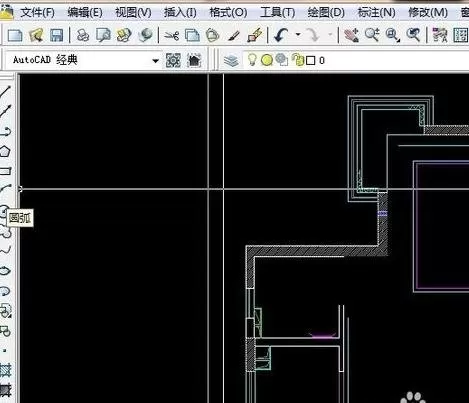Select the Line draw tool
The width and height of the screenshot is (469, 403).
pyautogui.click(x=6, y=91)
